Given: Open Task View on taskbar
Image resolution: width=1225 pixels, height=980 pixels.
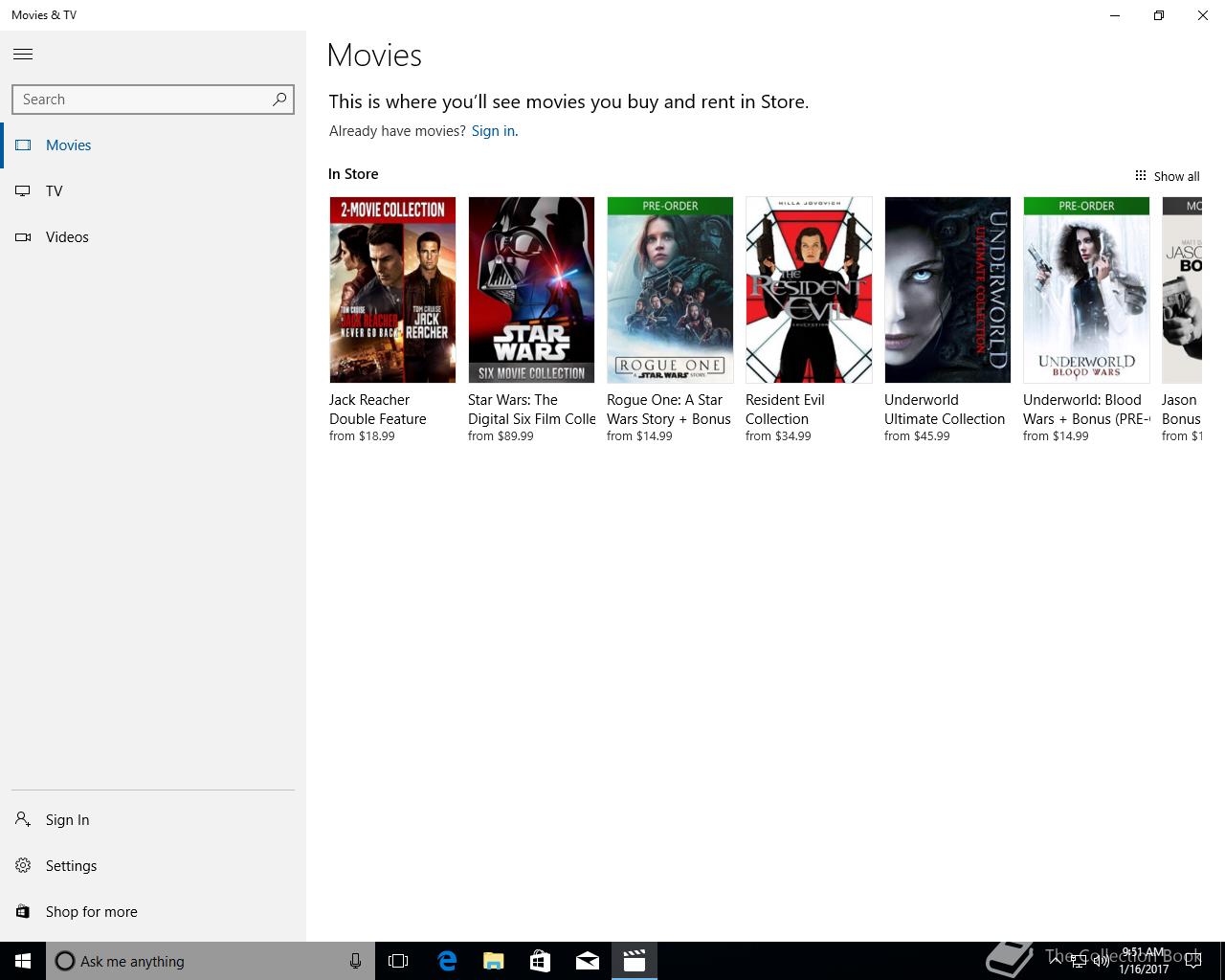Looking at the screenshot, I should click(398, 961).
